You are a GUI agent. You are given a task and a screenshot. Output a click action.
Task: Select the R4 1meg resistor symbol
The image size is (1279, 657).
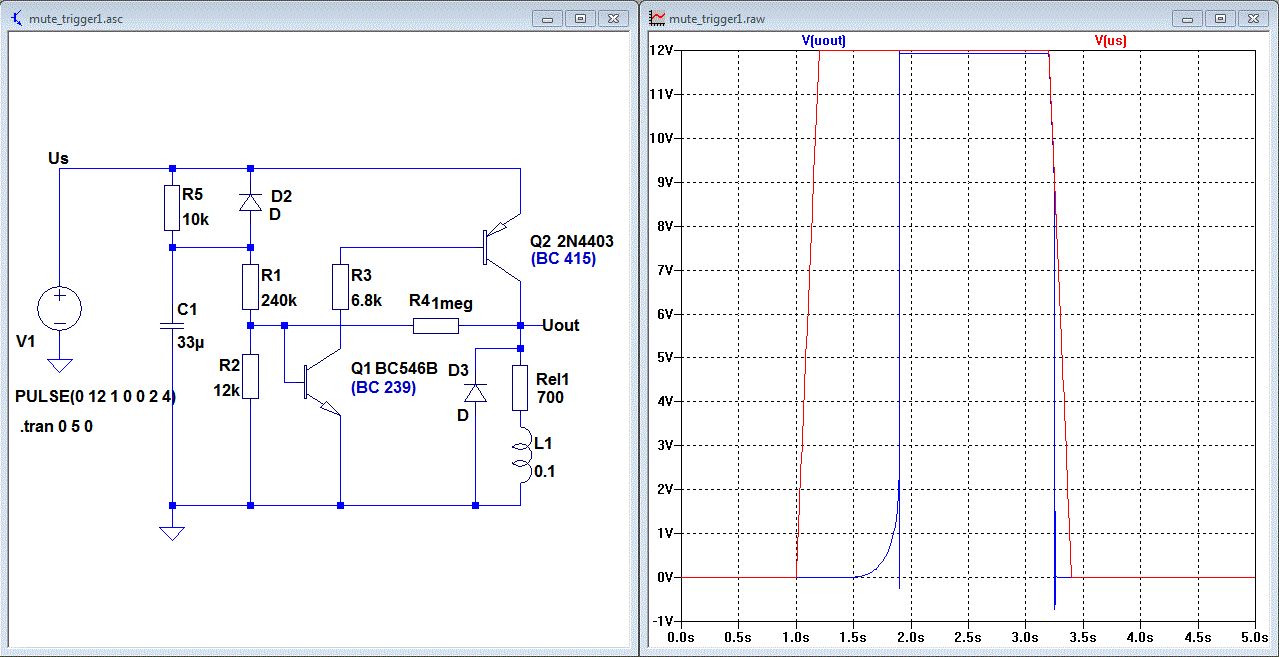[436, 325]
